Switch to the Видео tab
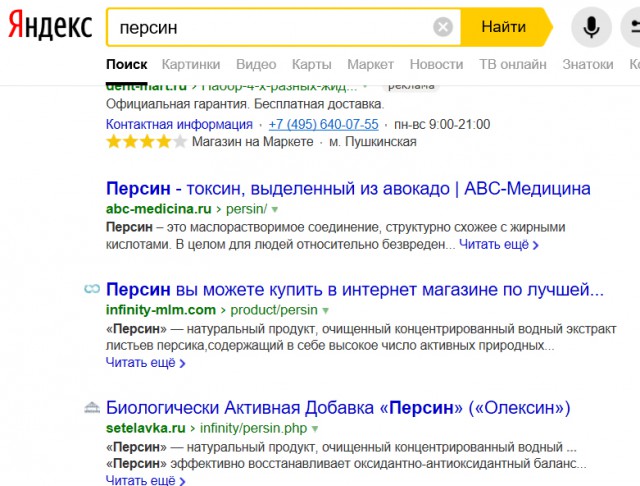The width and height of the screenshot is (640, 486). [x=256, y=64]
